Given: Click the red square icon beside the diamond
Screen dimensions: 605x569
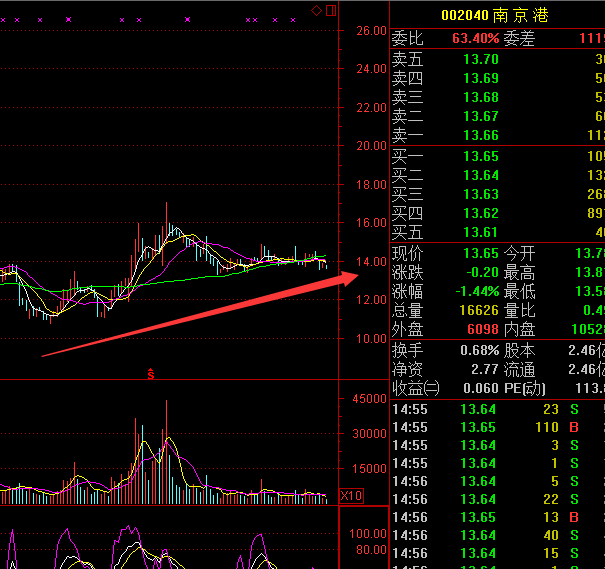Looking at the screenshot, I should tap(331, 10).
